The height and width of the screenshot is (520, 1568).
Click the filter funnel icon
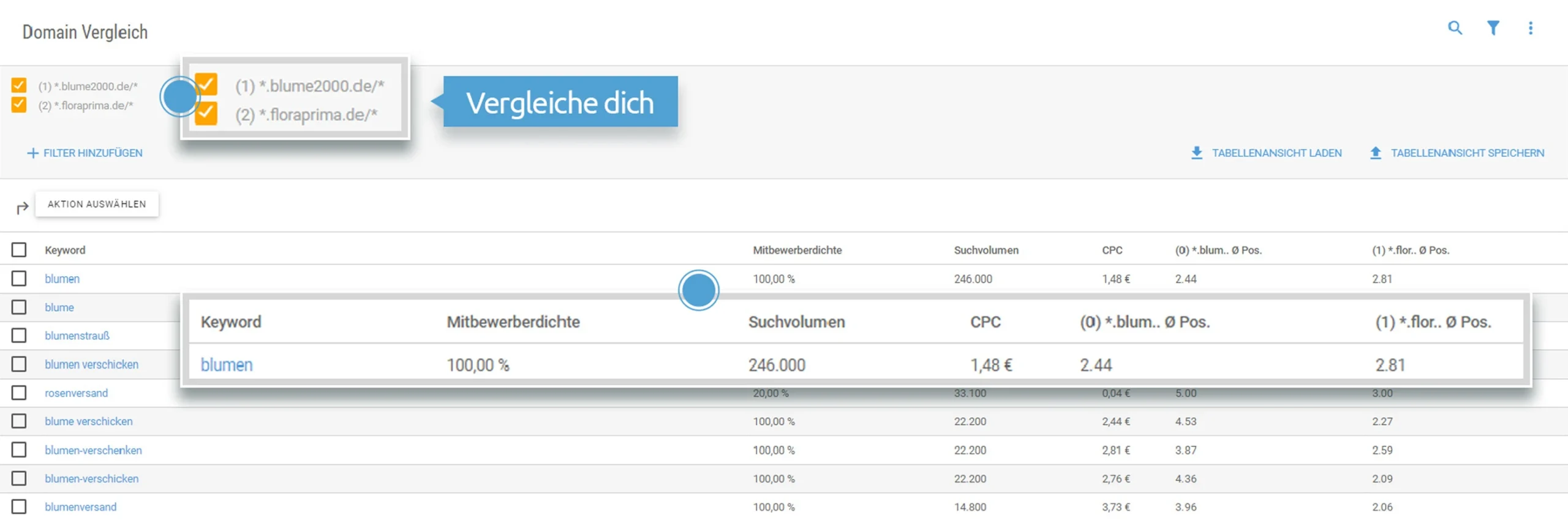click(x=1493, y=28)
